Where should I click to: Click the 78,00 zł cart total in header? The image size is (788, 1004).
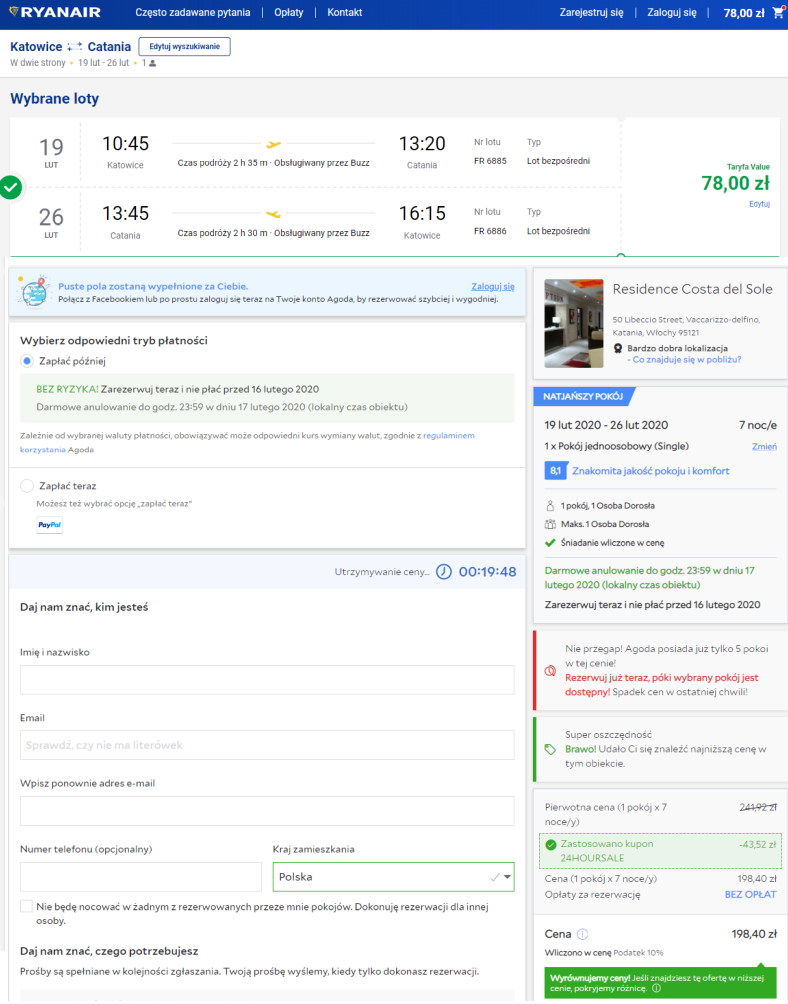click(x=743, y=13)
